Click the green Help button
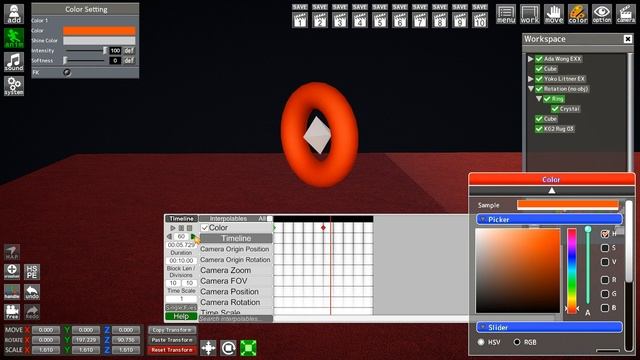The image size is (640, 360). tap(181, 316)
